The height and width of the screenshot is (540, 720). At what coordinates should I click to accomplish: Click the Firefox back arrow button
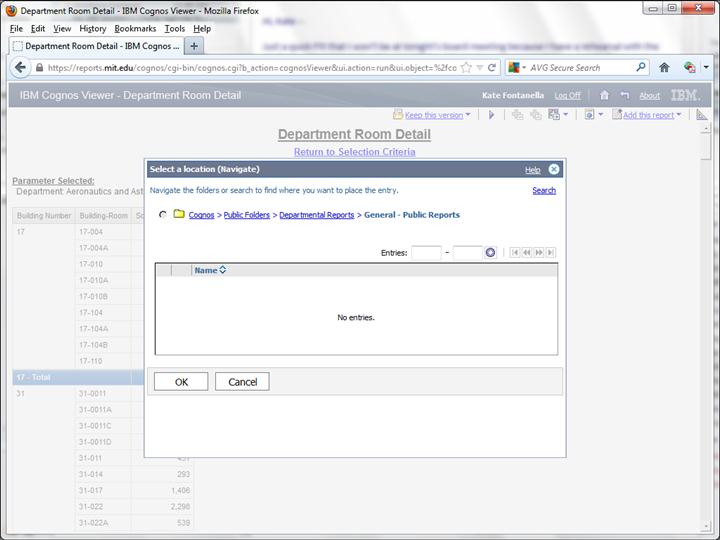coord(21,67)
